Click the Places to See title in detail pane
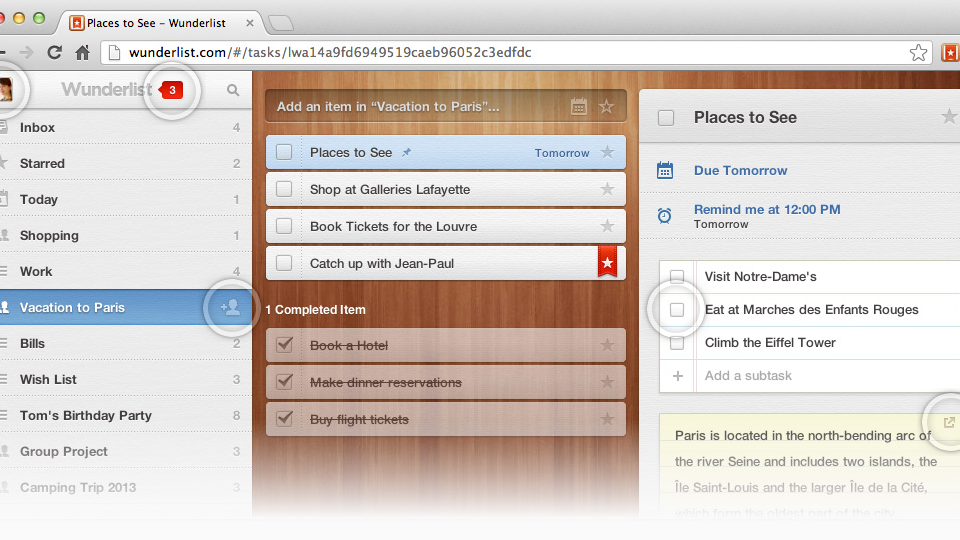Screen dimensions: 960x540 (745, 118)
